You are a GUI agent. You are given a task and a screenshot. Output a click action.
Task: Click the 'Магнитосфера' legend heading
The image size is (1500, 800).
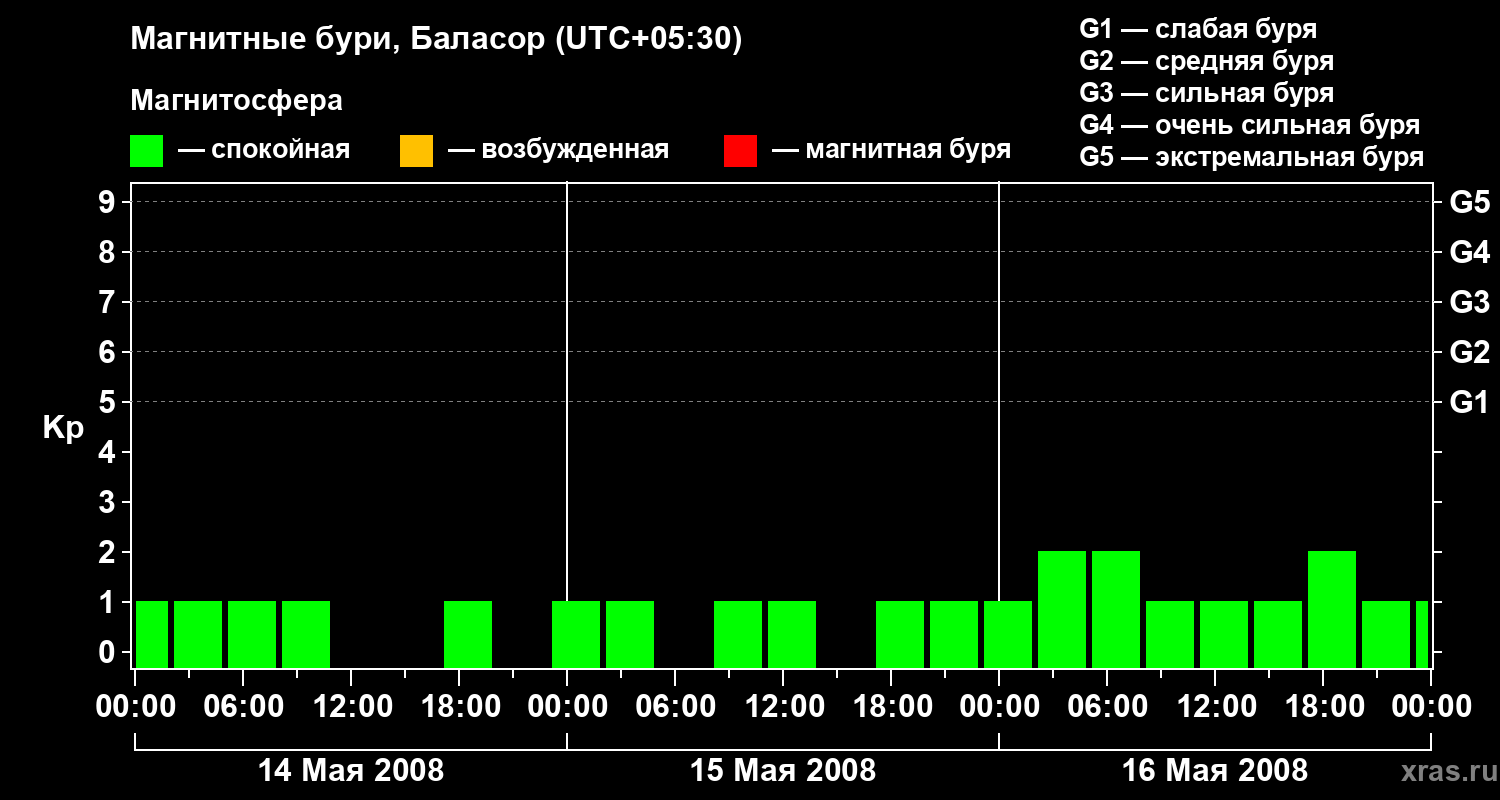click(236, 101)
